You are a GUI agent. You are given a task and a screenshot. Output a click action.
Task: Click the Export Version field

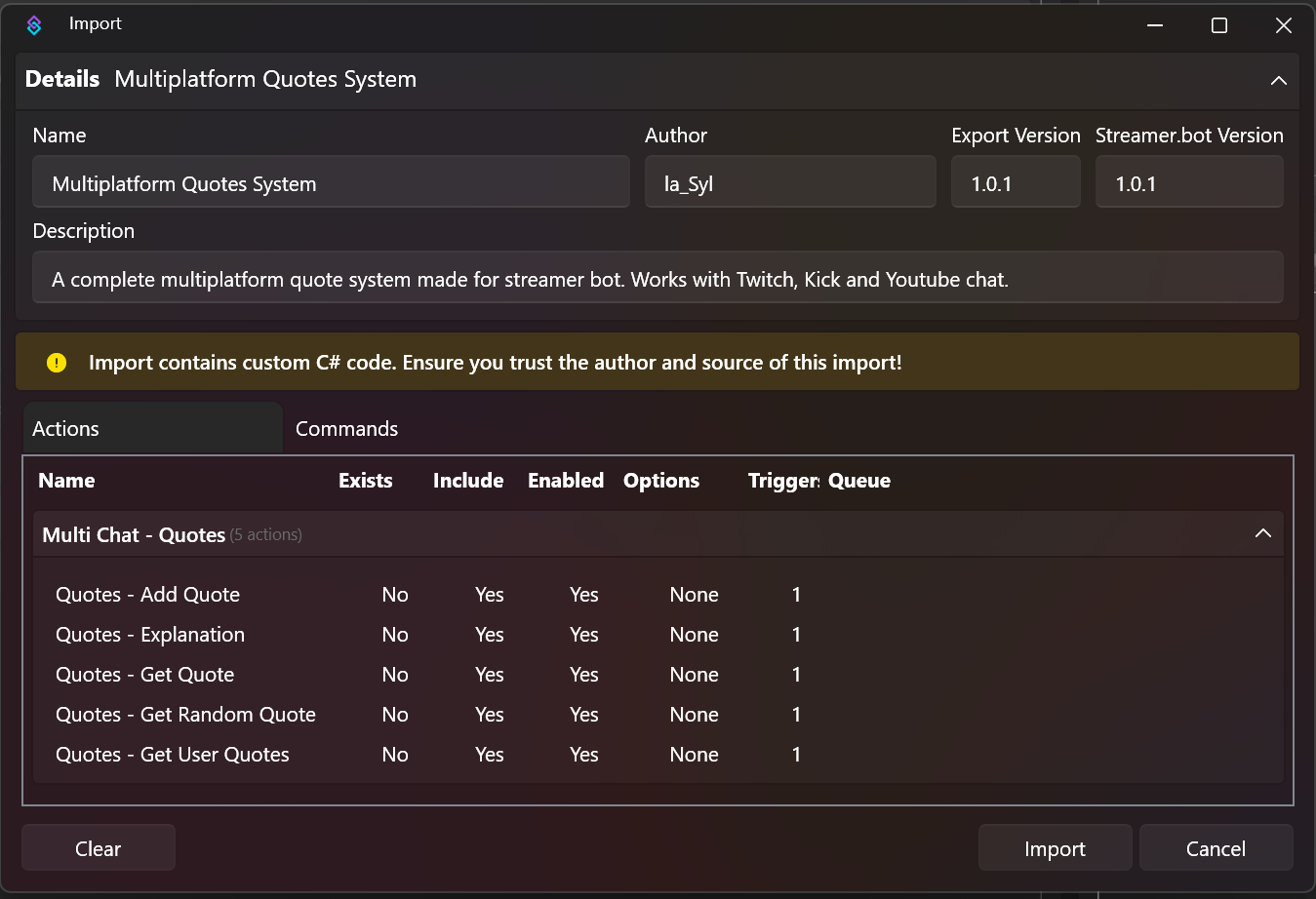(x=1016, y=181)
